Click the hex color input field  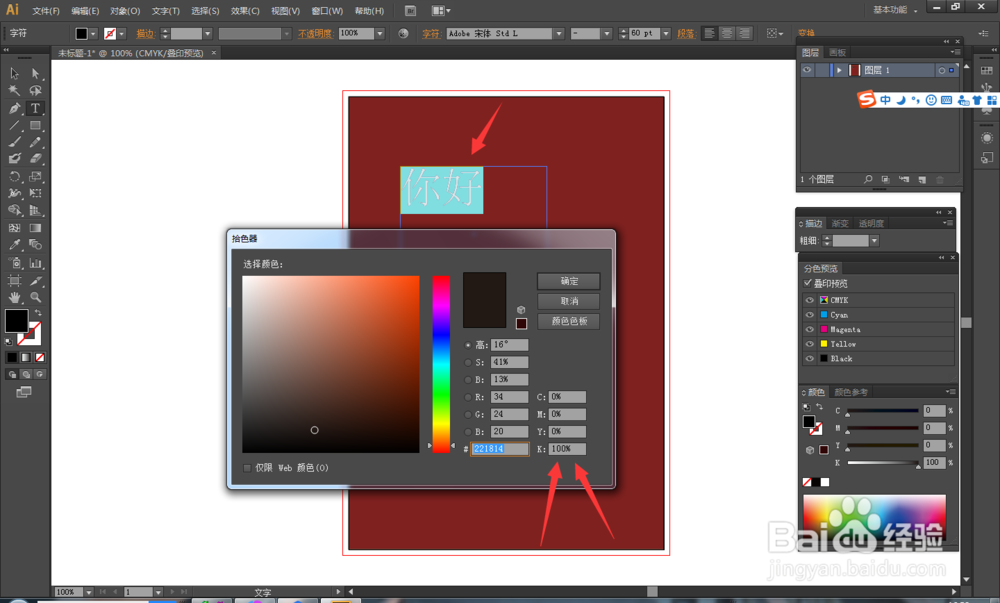tap(499, 449)
